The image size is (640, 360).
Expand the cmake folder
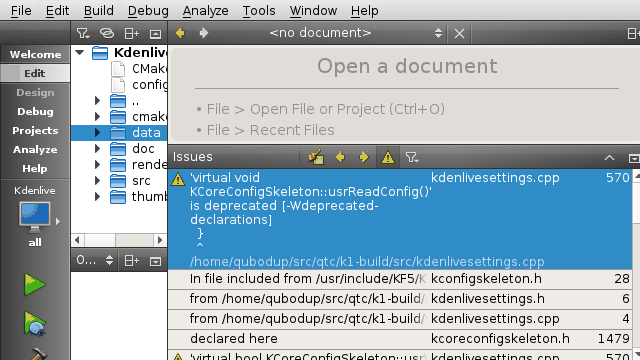tap(97, 117)
